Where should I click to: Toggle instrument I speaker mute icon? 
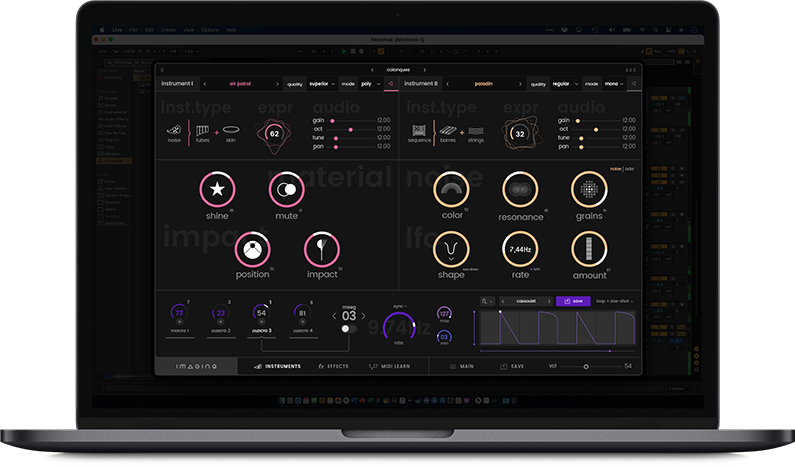(x=391, y=84)
